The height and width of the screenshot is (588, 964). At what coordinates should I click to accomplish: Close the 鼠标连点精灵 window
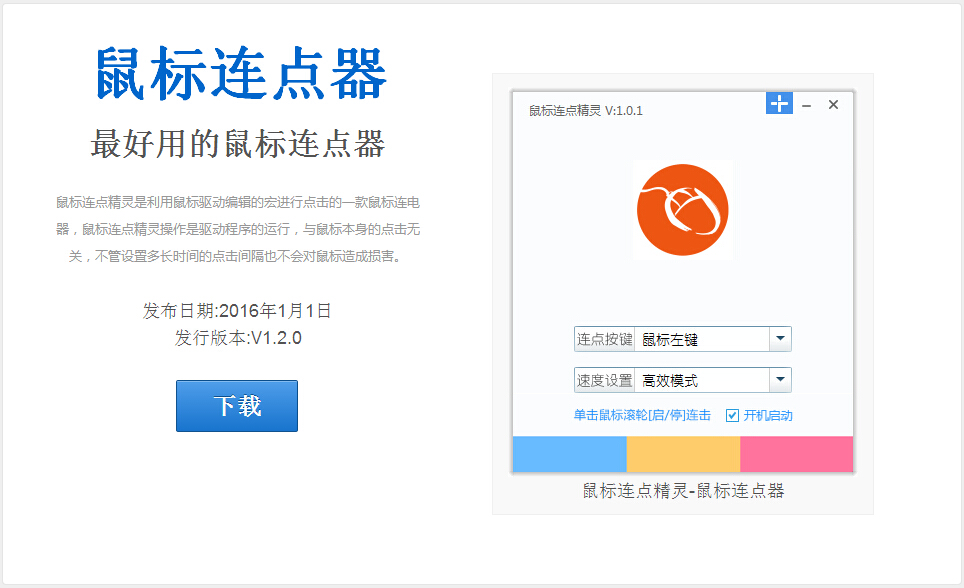point(833,105)
